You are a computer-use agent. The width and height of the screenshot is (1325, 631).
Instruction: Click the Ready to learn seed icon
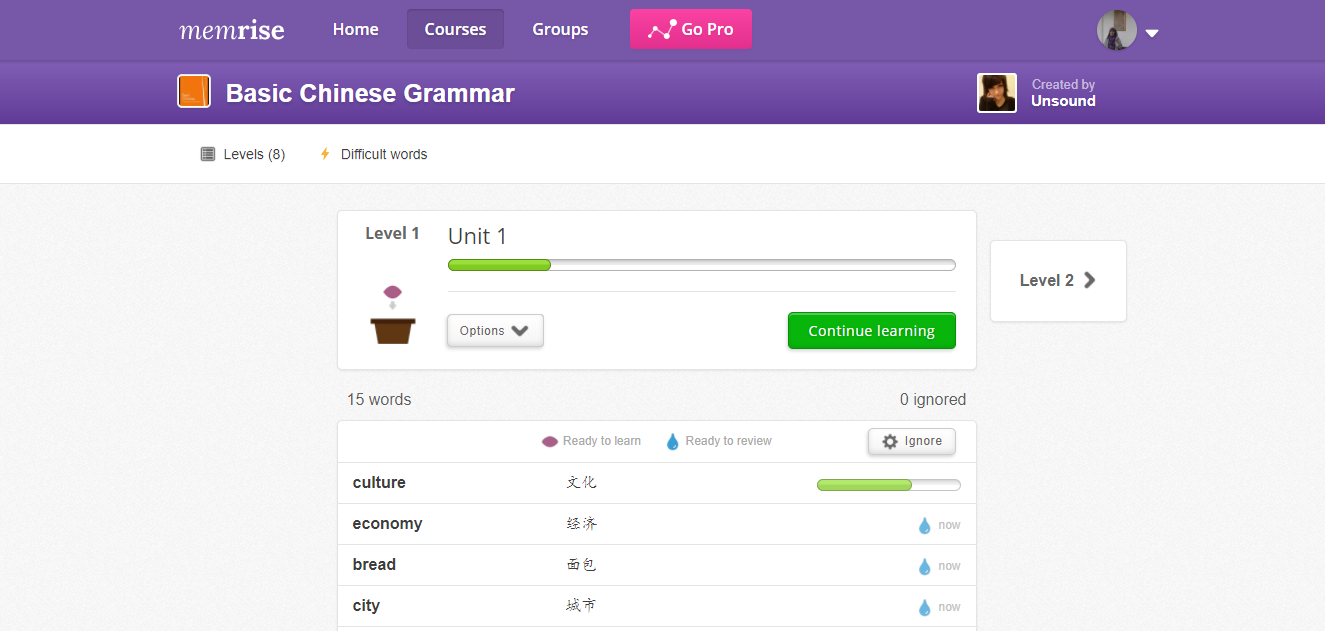click(549, 442)
